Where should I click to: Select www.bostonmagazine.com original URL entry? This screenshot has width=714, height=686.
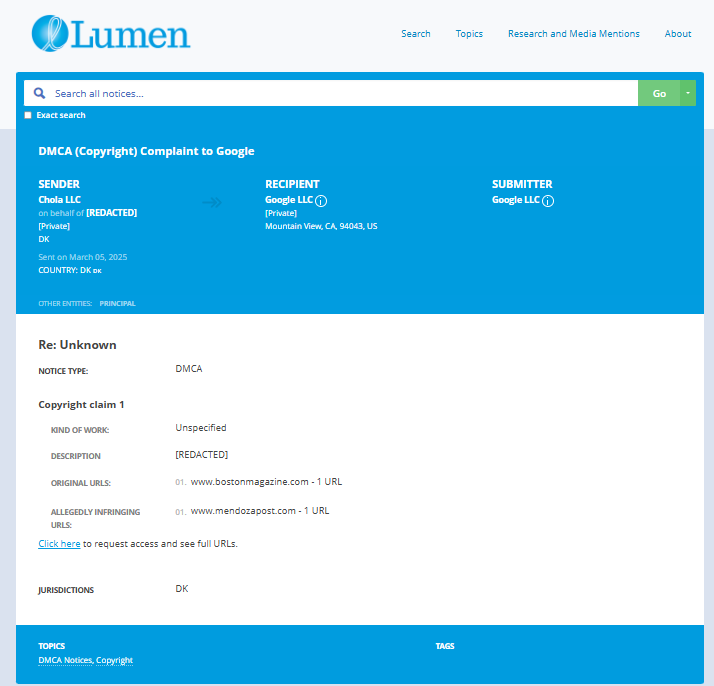pyautogui.click(x=266, y=482)
